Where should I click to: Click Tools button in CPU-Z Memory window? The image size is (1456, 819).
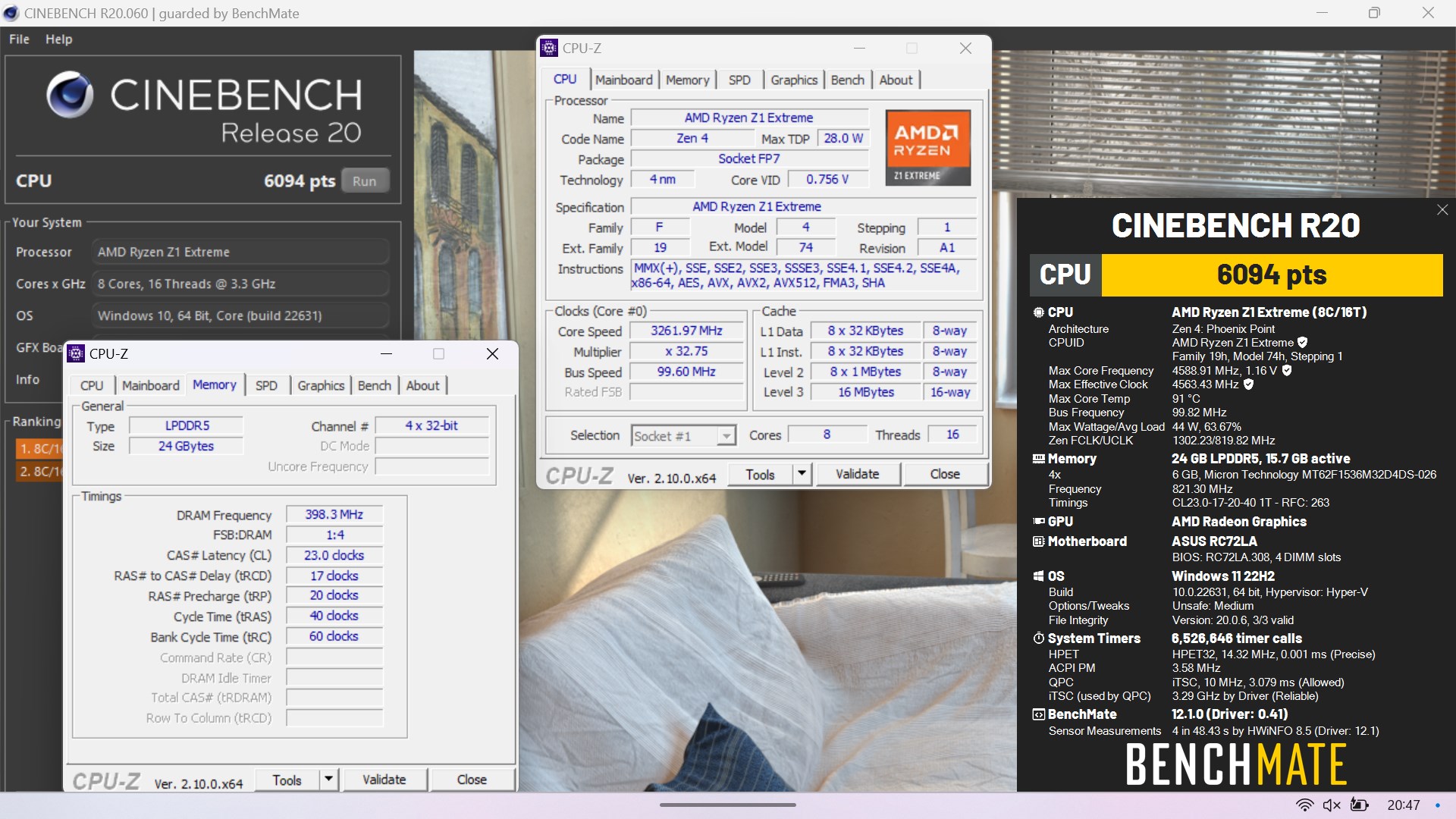tap(287, 780)
